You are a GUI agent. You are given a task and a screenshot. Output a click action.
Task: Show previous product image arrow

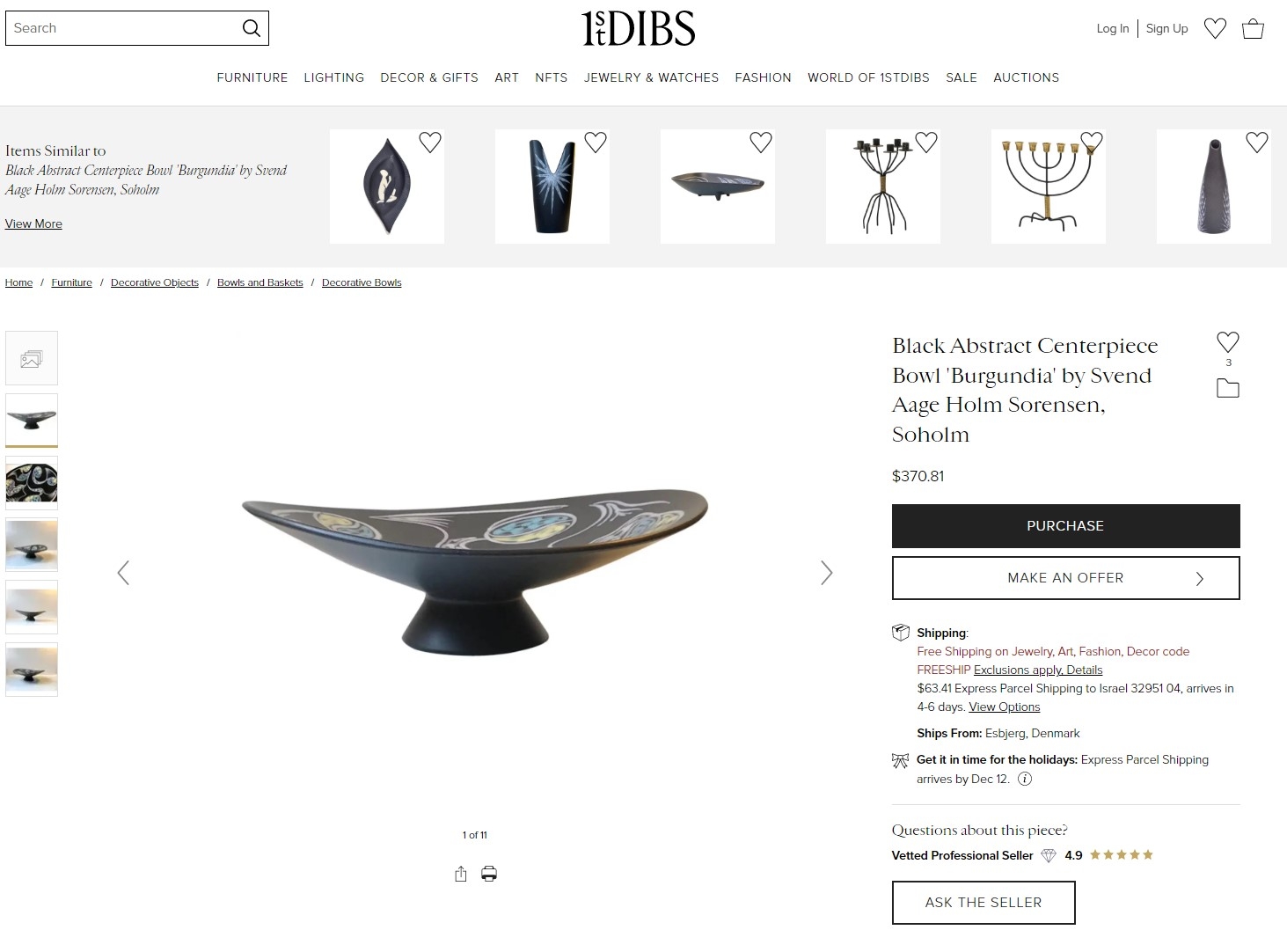tap(123, 573)
